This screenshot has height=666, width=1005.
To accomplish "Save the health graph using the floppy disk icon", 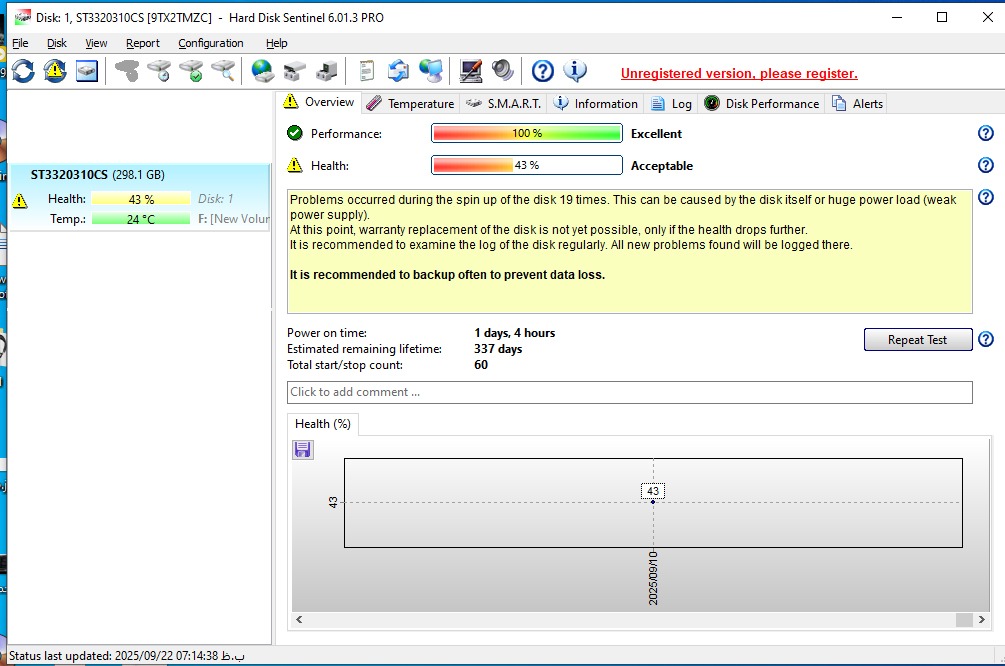I will (x=303, y=450).
